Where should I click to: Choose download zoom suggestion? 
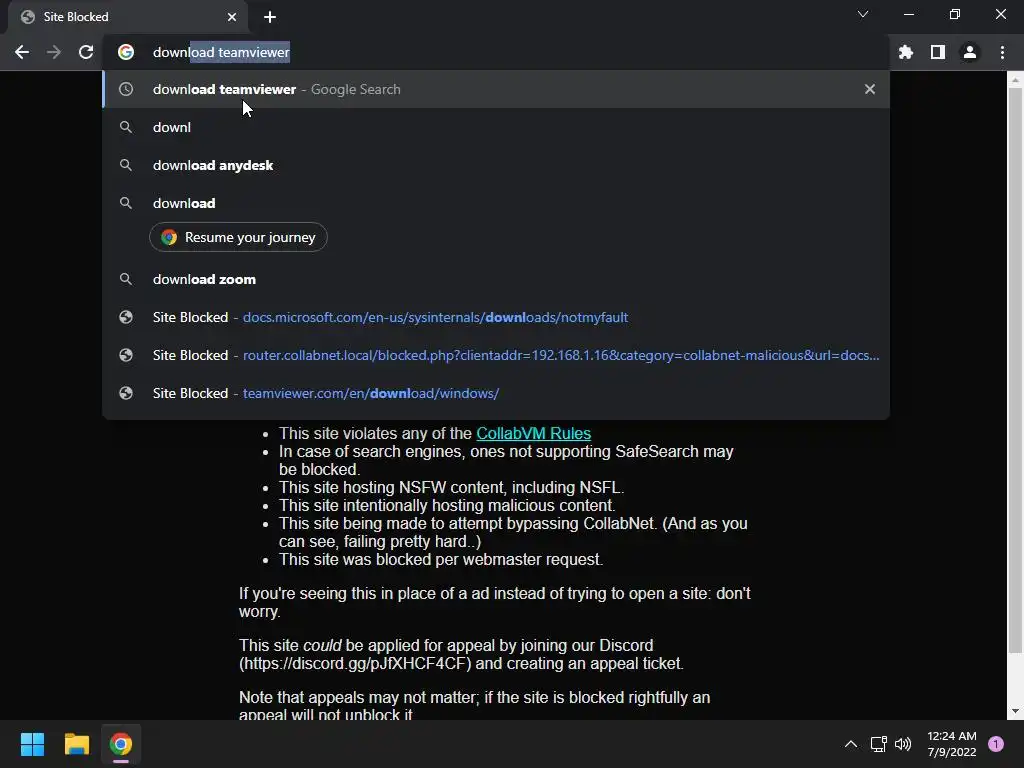tap(496, 279)
